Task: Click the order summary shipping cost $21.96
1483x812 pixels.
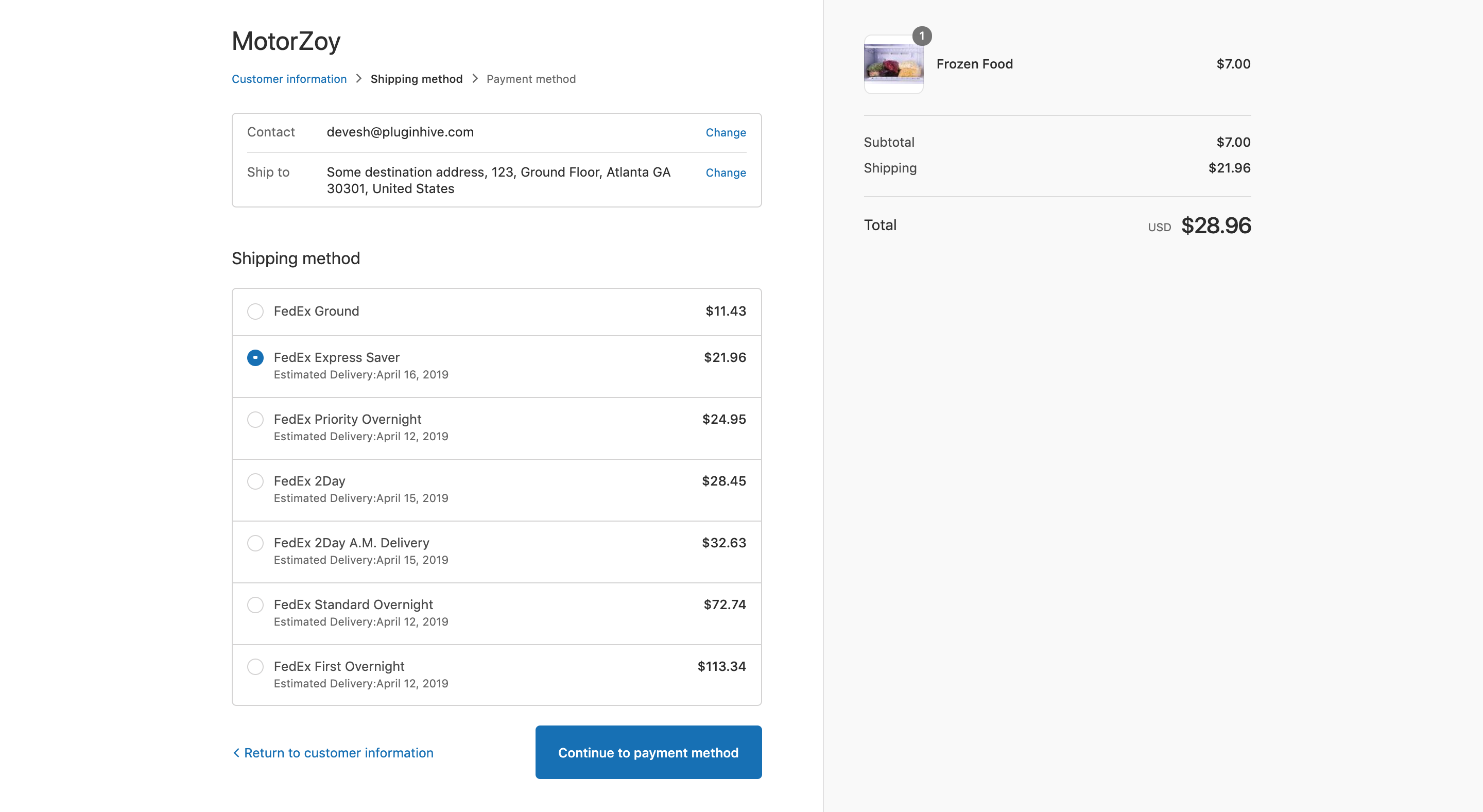Action: point(1229,168)
